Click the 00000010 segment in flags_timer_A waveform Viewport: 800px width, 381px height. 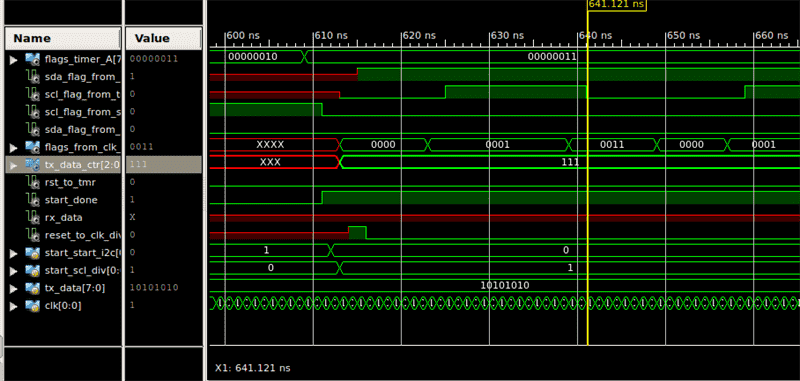click(x=253, y=57)
